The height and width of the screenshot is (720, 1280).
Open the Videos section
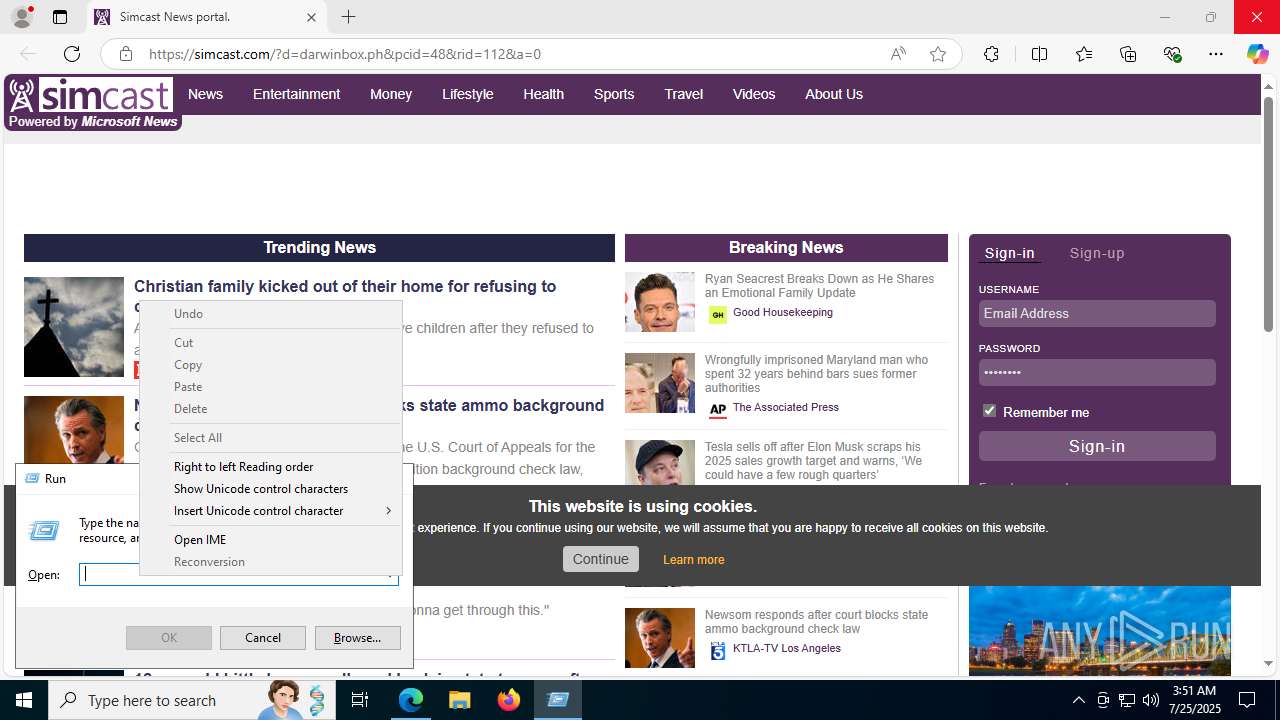click(754, 94)
